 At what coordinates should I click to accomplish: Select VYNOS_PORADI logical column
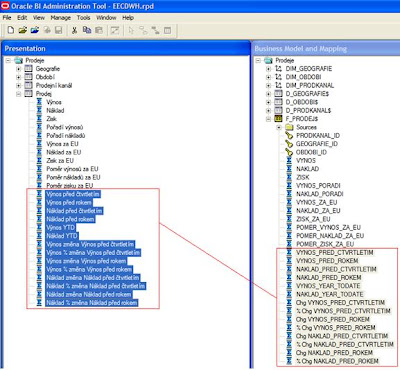pyautogui.click(x=318, y=185)
